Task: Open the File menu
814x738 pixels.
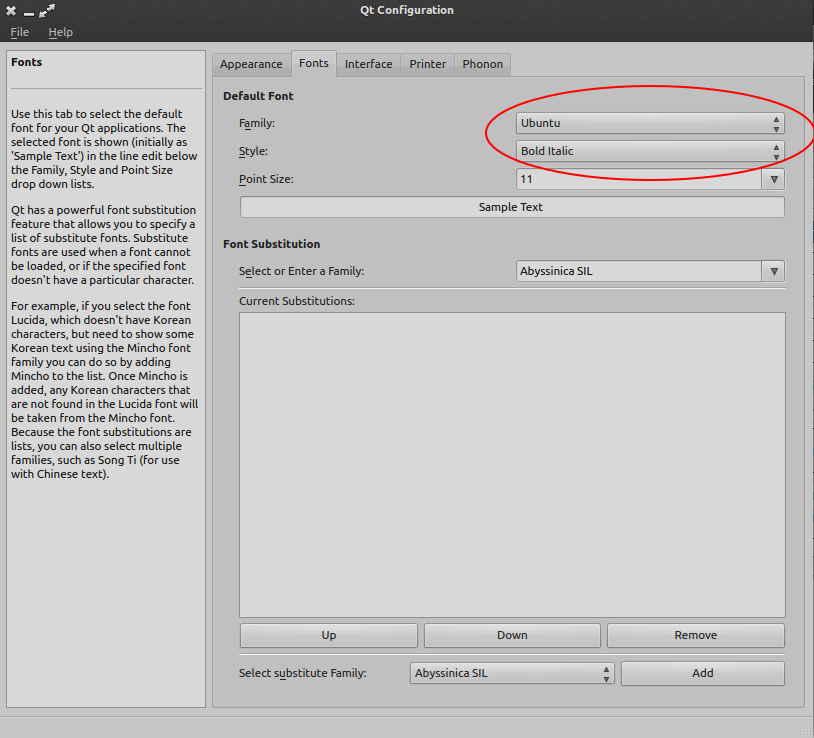Action: click(x=19, y=32)
